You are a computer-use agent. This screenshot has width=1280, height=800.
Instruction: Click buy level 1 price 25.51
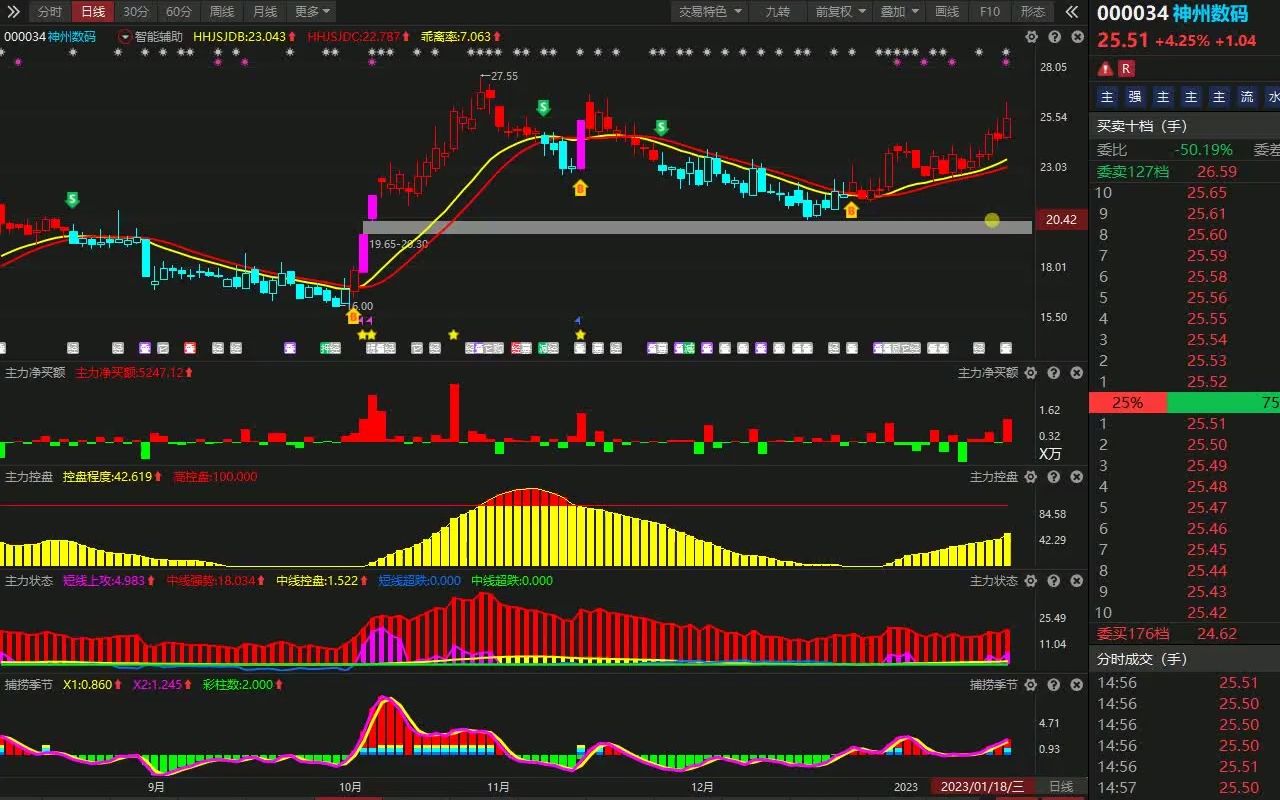[x=1207, y=423]
